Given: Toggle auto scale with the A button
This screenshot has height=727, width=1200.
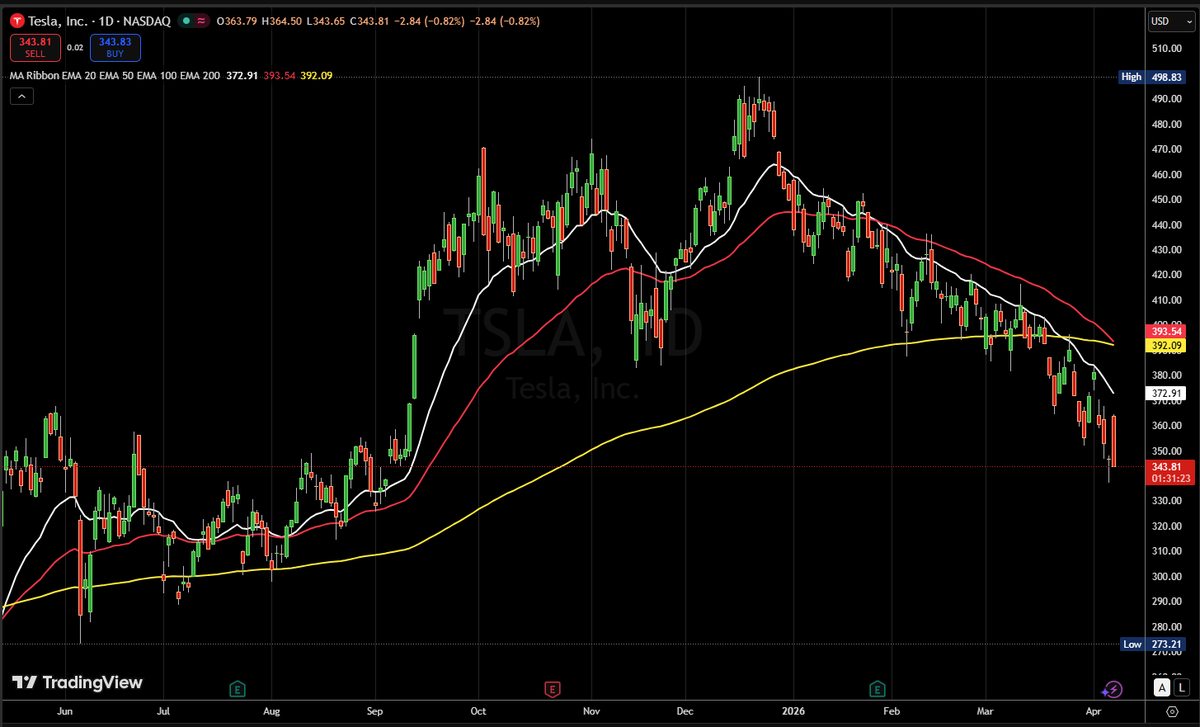Looking at the screenshot, I should (x=1161, y=687).
